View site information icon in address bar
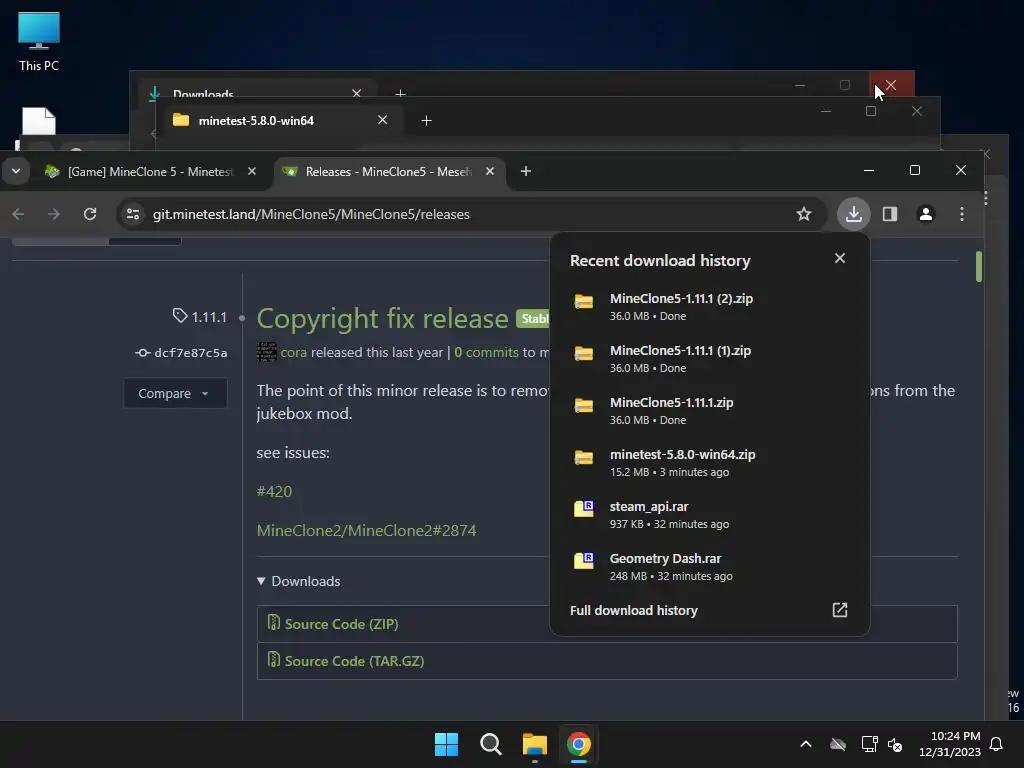 (x=133, y=214)
